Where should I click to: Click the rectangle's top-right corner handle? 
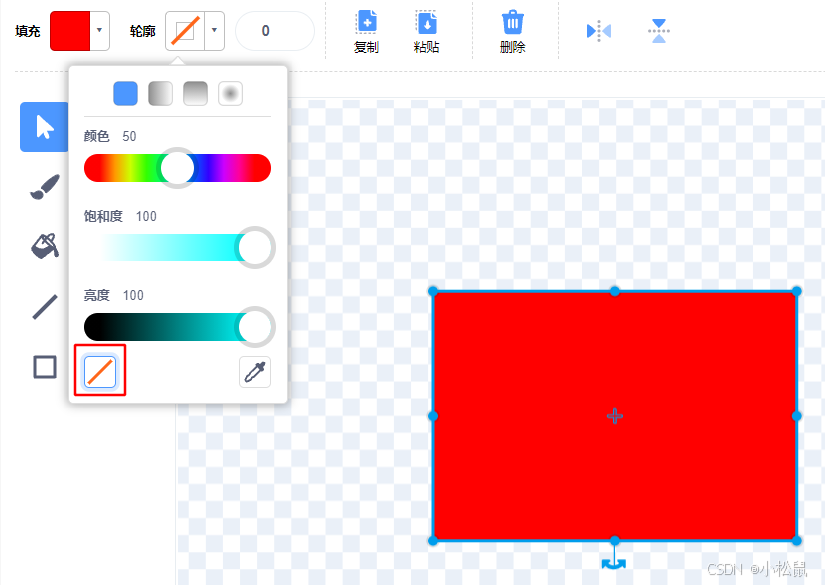tap(797, 291)
